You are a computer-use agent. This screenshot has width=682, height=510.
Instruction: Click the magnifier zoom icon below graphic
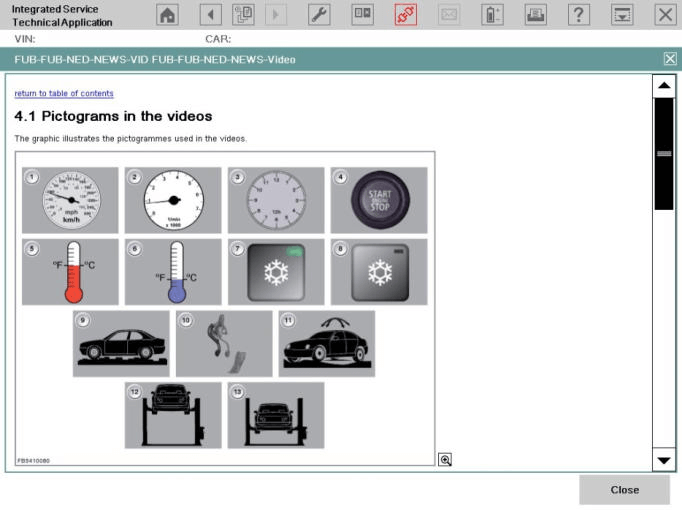[x=445, y=459]
